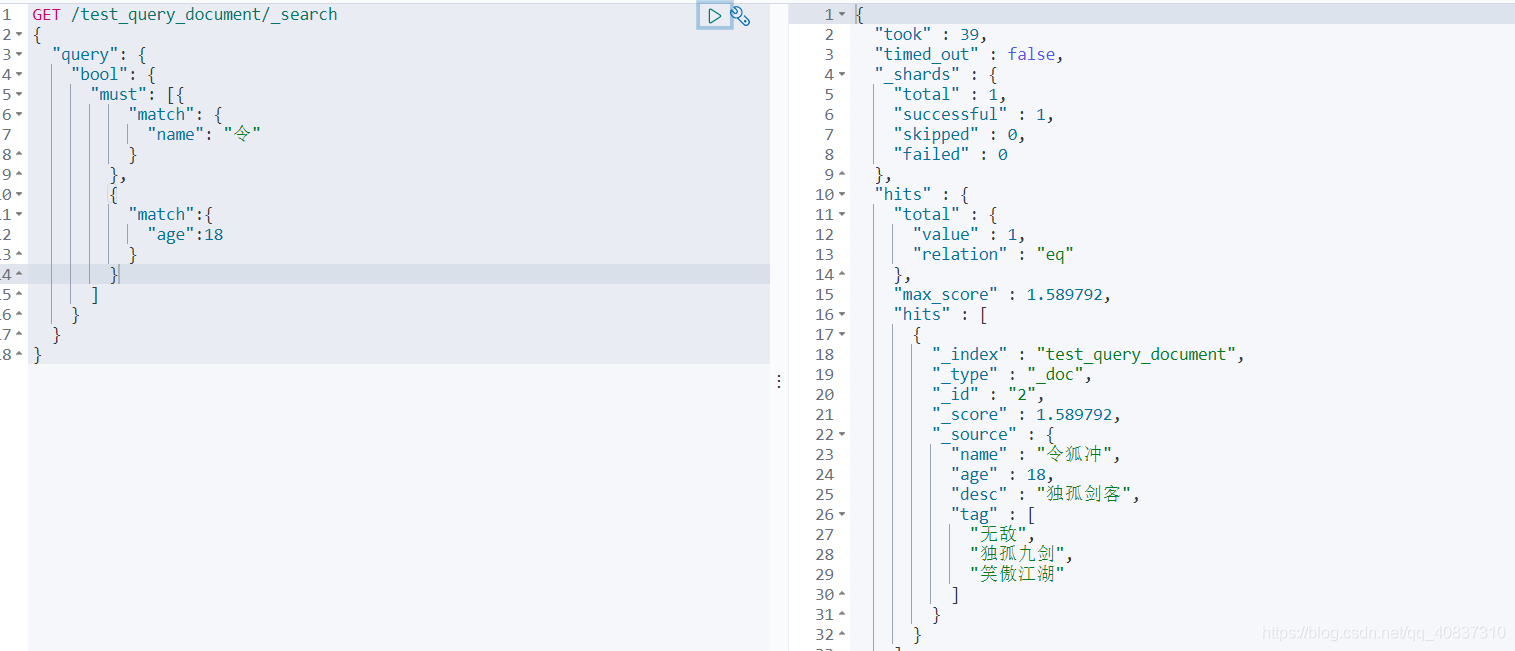The width and height of the screenshot is (1515, 651).
Task: Collapse whole response at line 1 arrow
Action: pyautogui.click(x=842, y=14)
